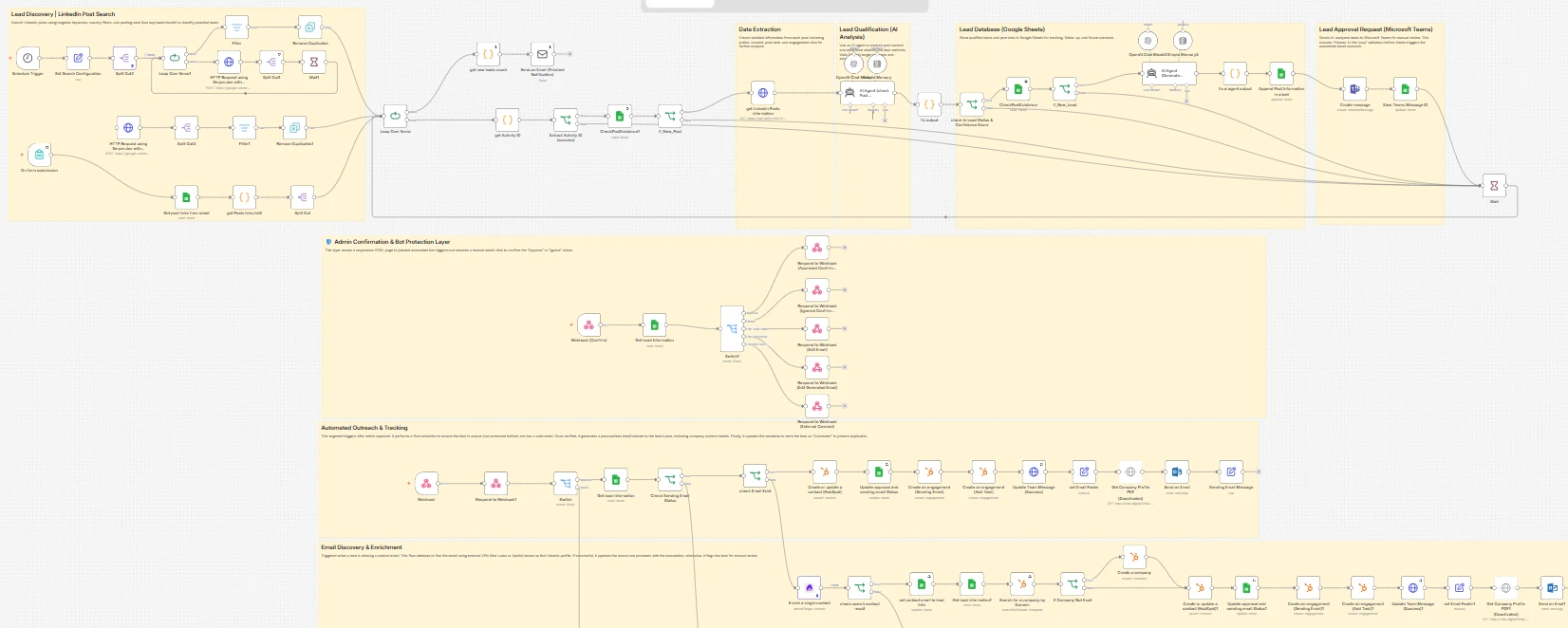The height and width of the screenshot is (628, 1568).
Task: Open the get LinkedIn Posts information node
Action: [762, 93]
